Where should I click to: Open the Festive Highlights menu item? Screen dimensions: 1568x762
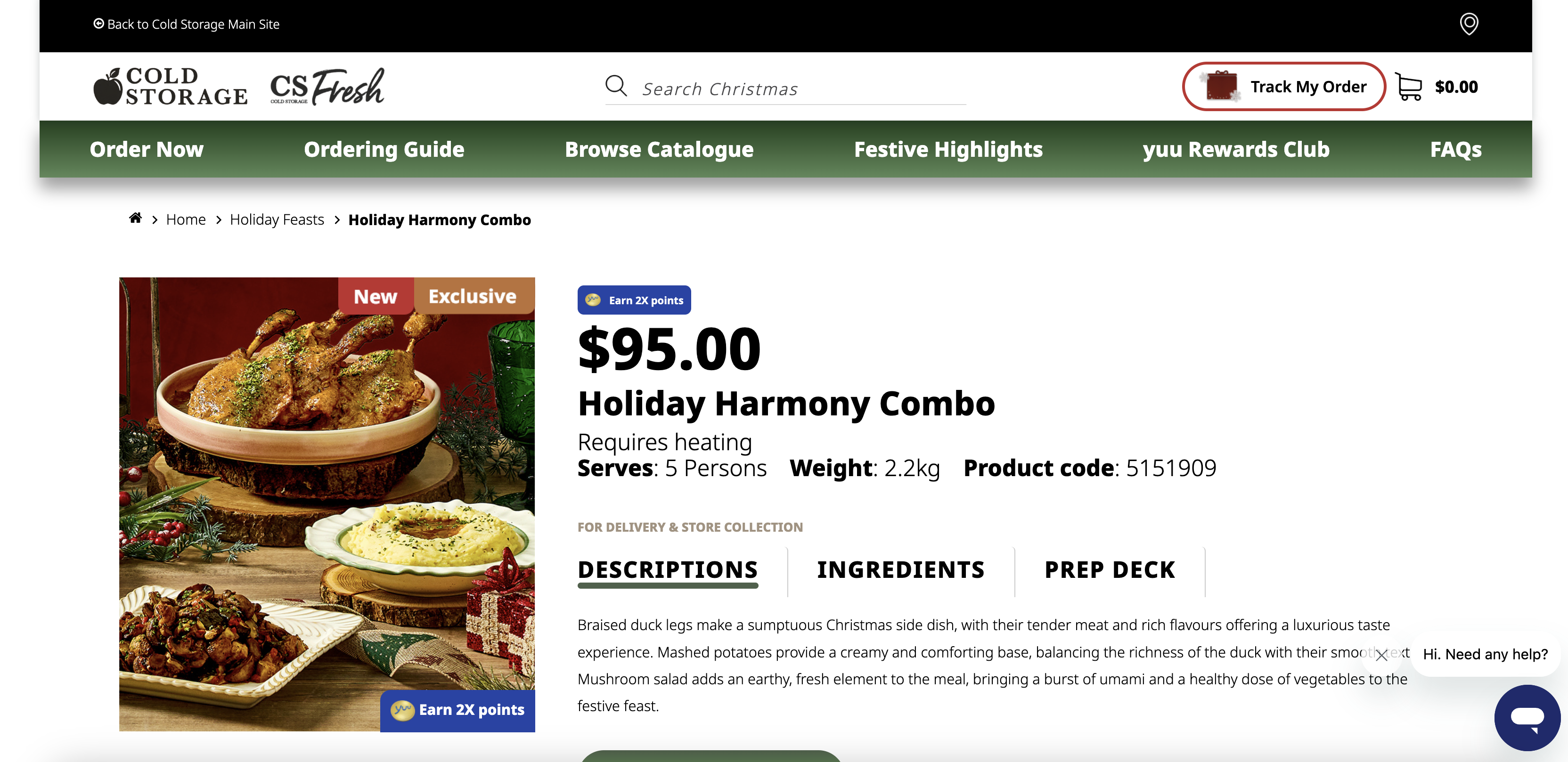coord(948,148)
